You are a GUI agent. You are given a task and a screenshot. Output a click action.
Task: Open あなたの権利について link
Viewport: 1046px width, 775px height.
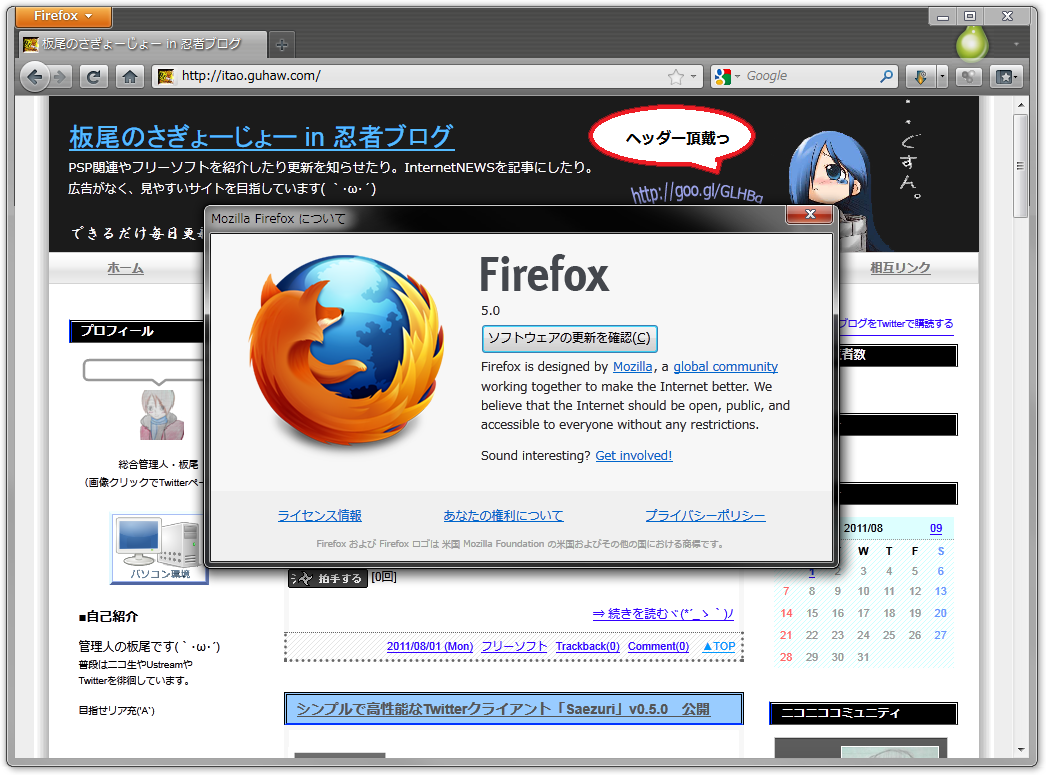pyautogui.click(x=503, y=516)
